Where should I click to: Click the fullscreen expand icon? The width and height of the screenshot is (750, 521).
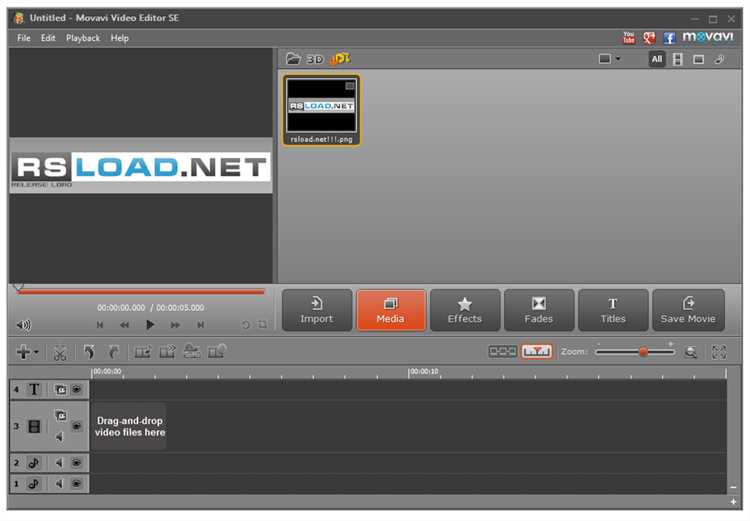[x=718, y=352]
